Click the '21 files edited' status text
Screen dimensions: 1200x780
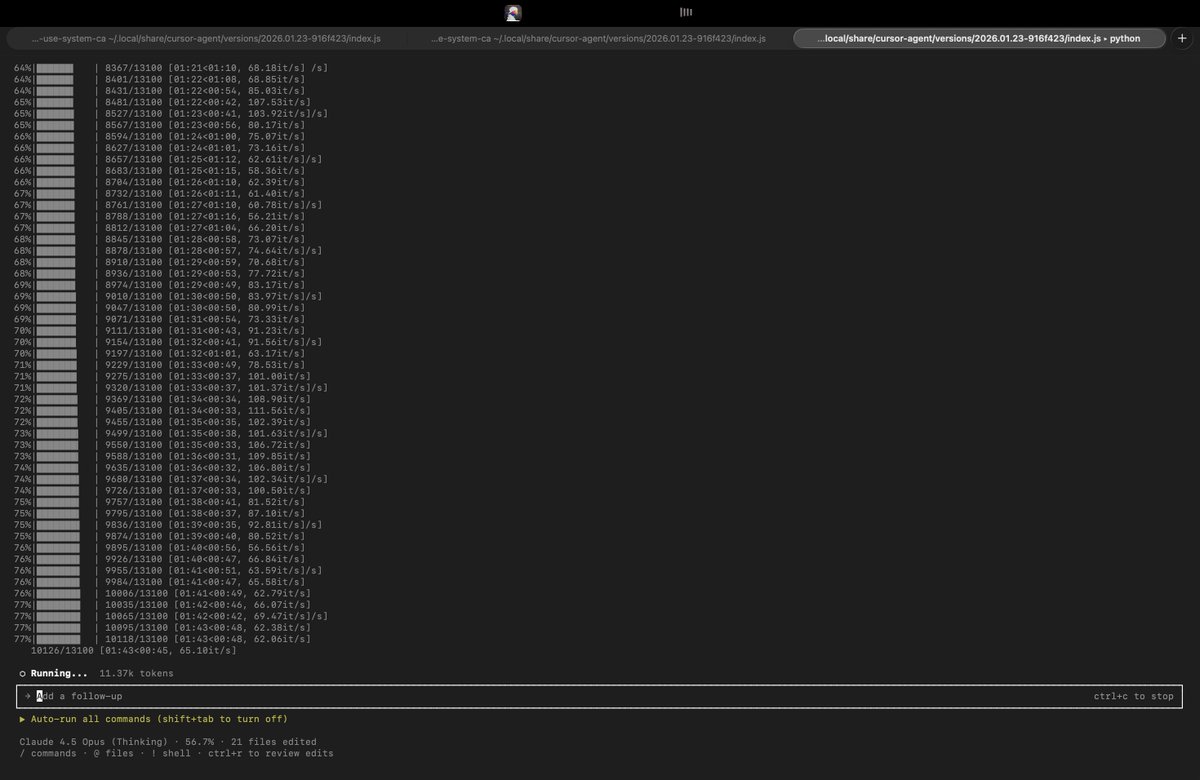(272, 742)
